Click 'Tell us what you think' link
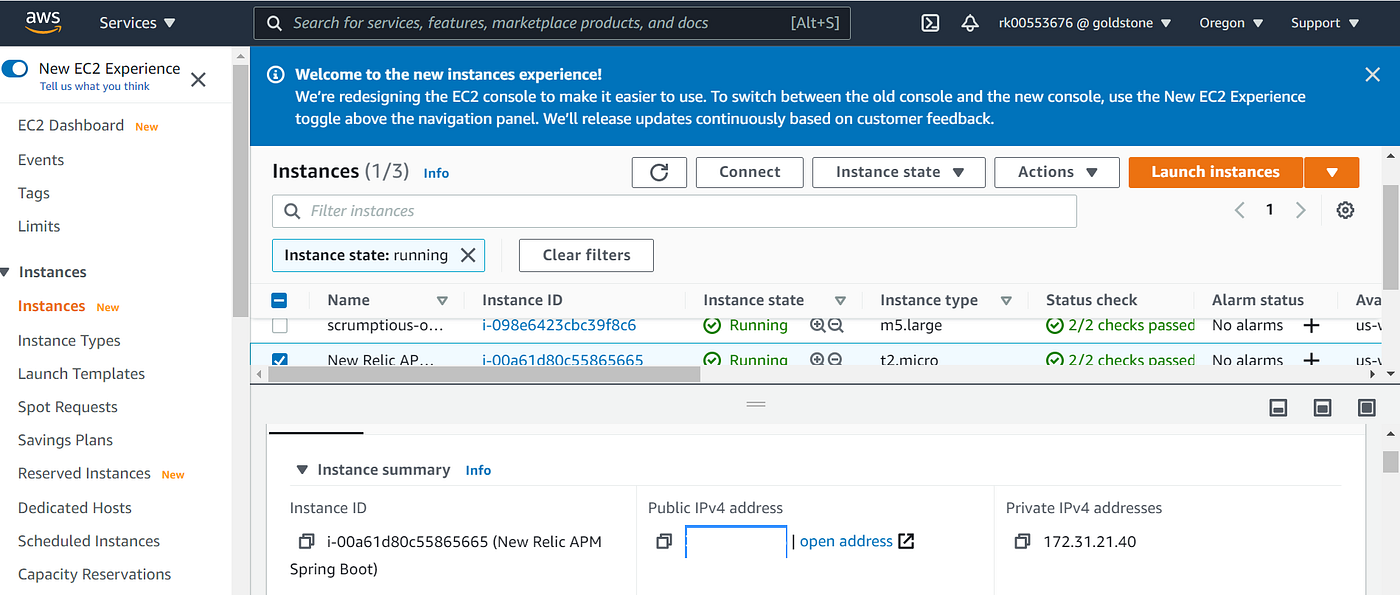This screenshot has height=595, width=1400. point(95,87)
